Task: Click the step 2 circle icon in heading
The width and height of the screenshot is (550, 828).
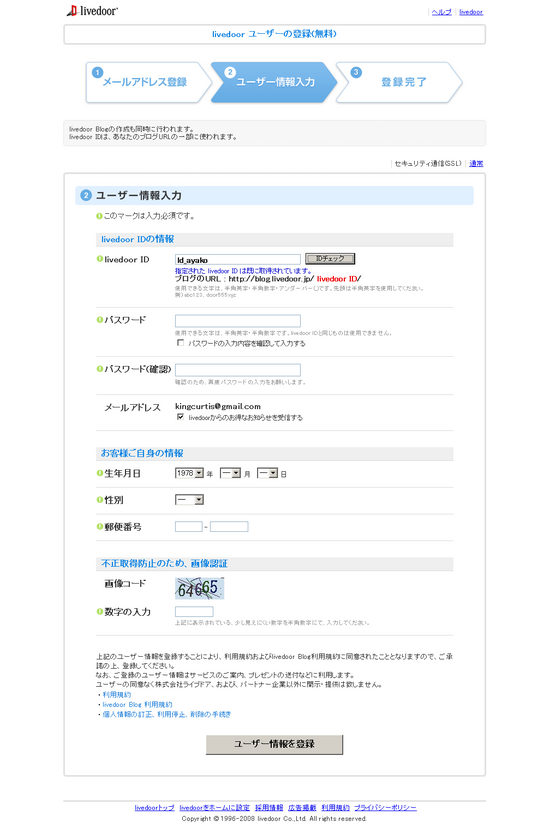Action: point(86,195)
